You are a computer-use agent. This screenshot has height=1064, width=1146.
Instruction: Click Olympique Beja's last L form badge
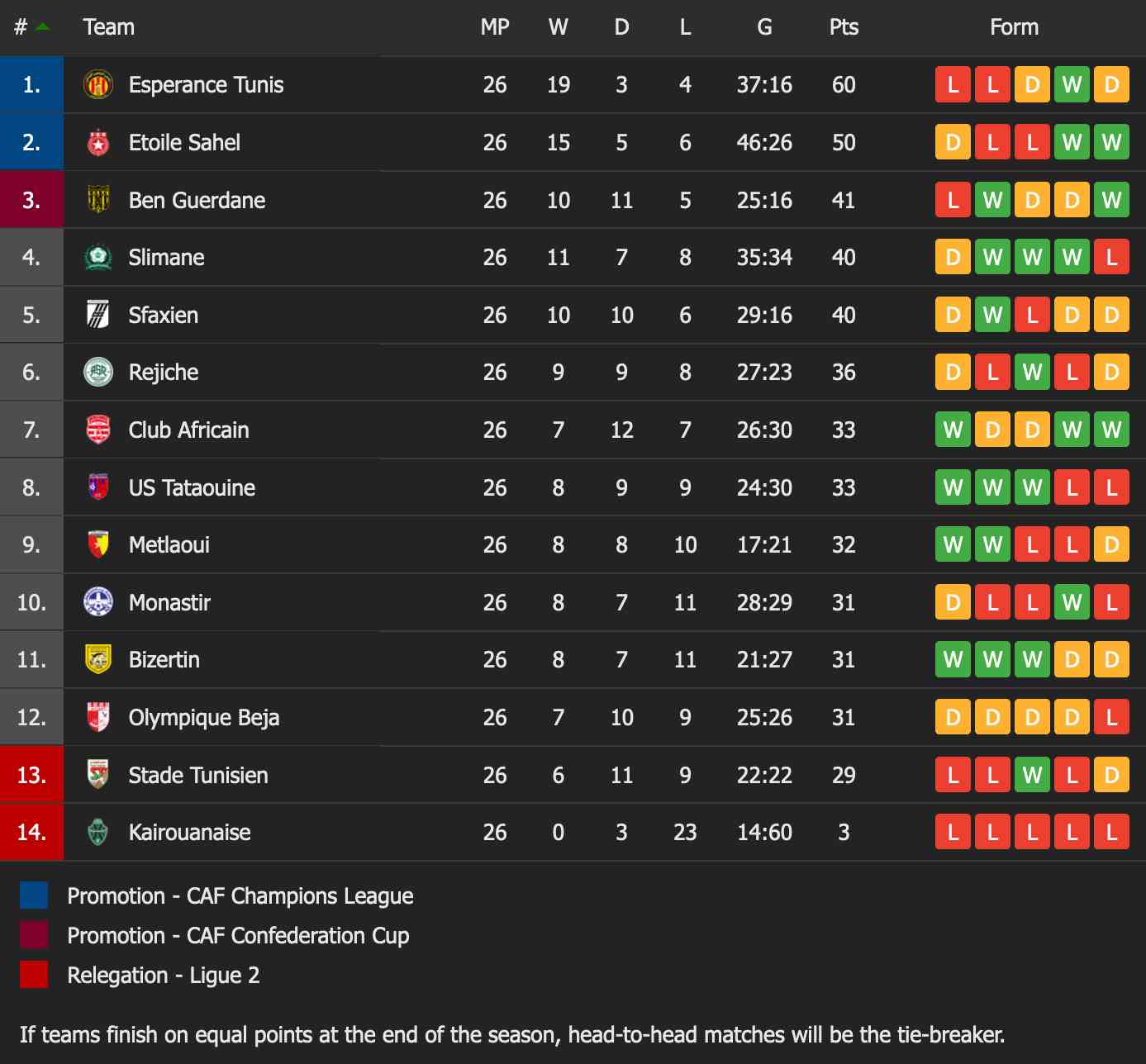click(x=1111, y=717)
